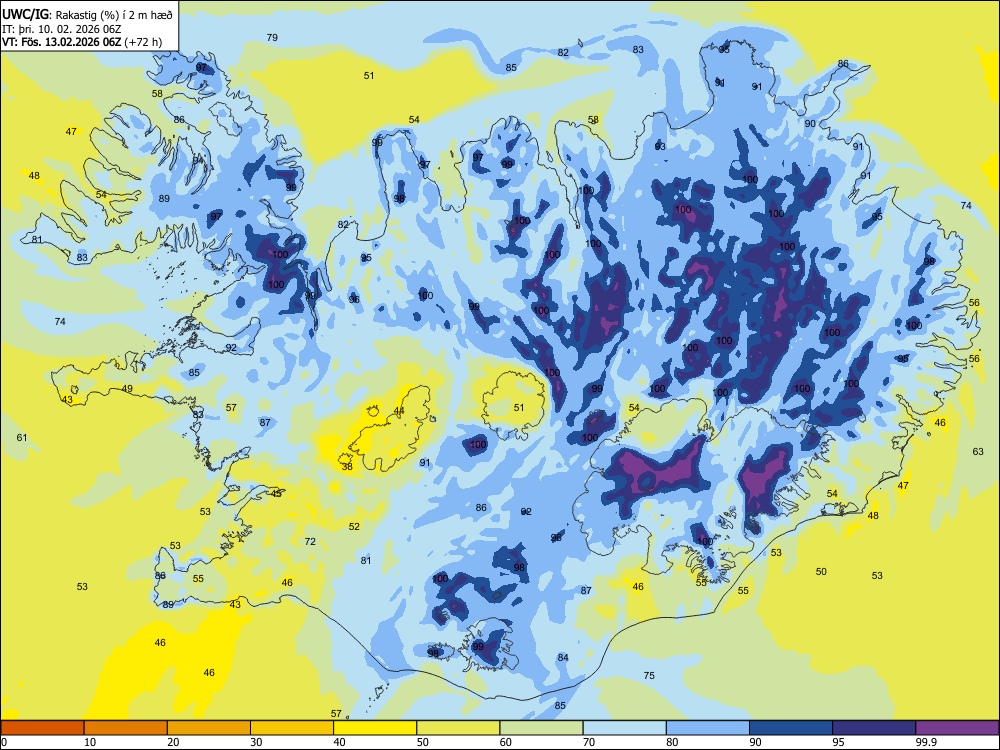Click the map value '52' in southwest
This screenshot has height=750, width=1000.
(x=355, y=527)
